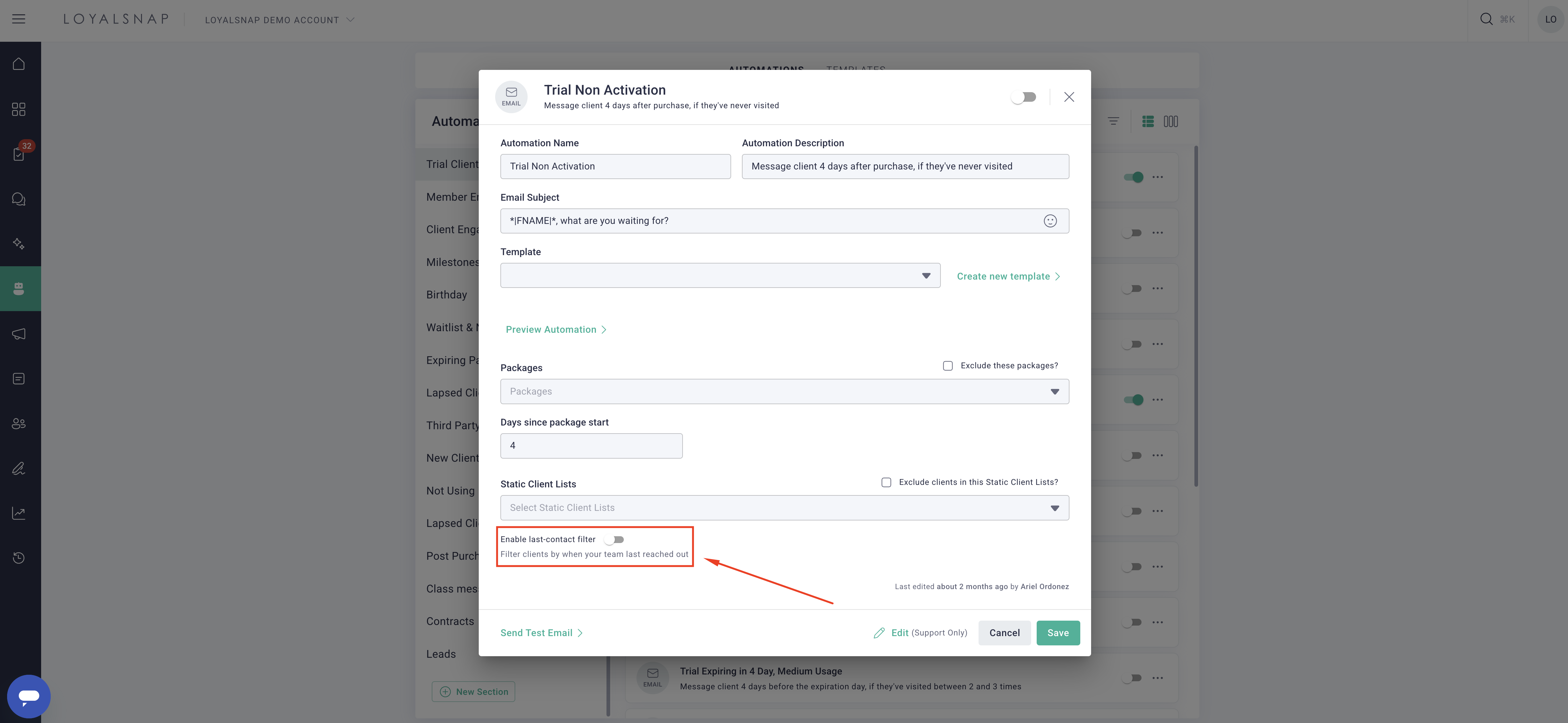This screenshot has height=723, width=1568.
Task: Open the hamburger navigation menu
Action: (19, 19)
